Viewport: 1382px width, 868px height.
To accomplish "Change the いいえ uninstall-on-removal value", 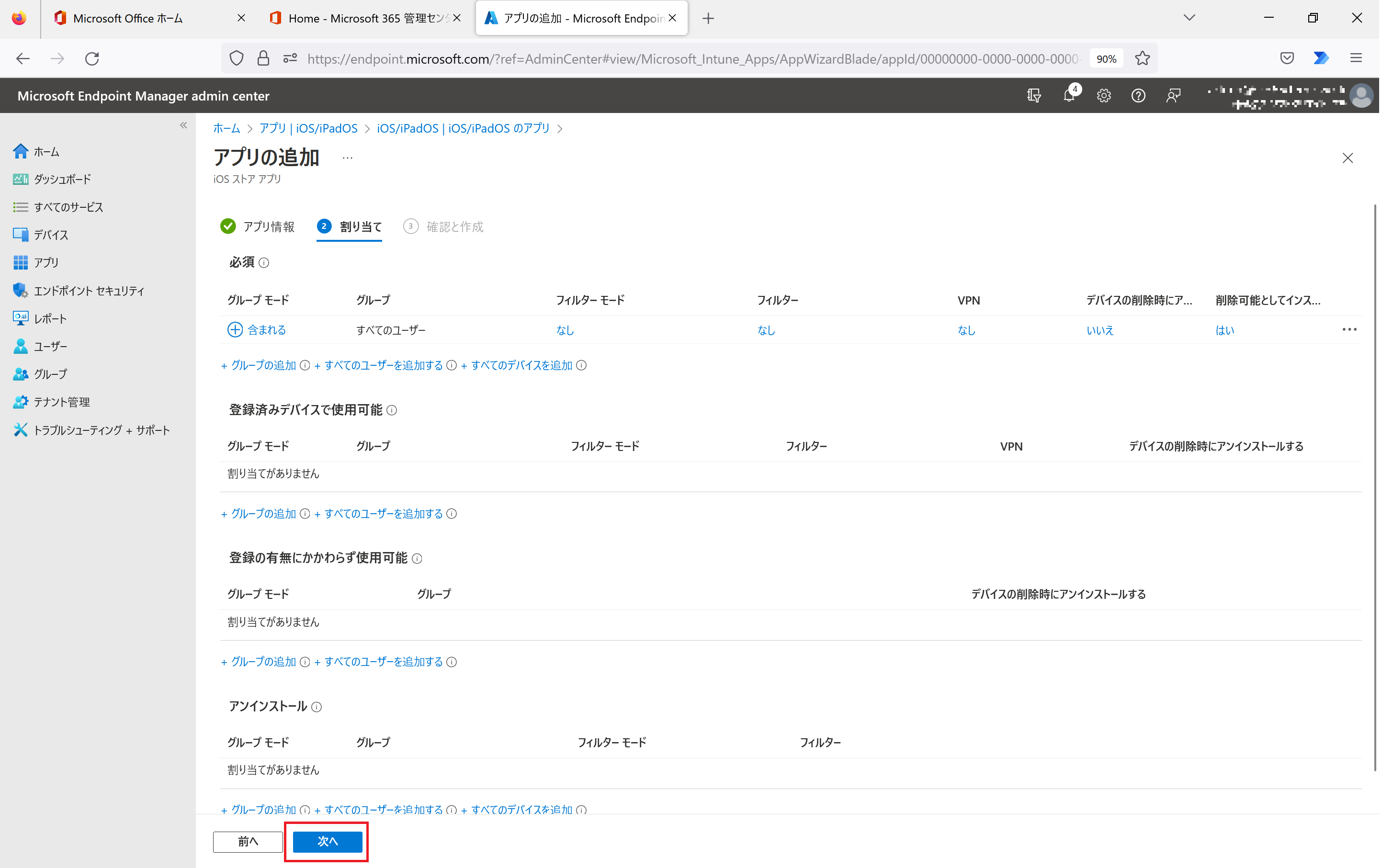I will [x=1100, y=330].
